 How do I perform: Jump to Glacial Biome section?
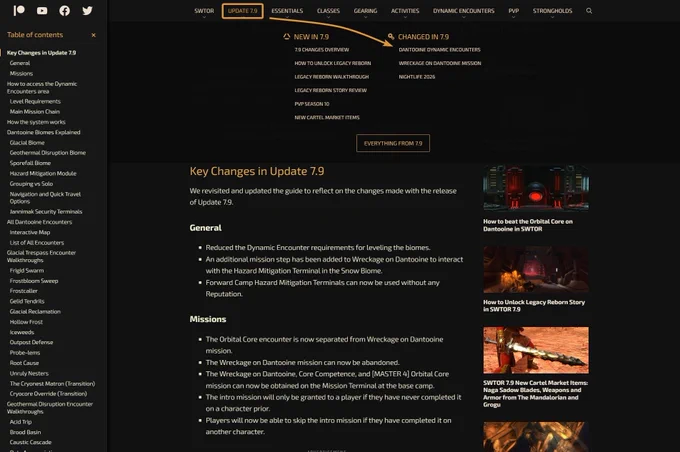(x=27, y=143)
